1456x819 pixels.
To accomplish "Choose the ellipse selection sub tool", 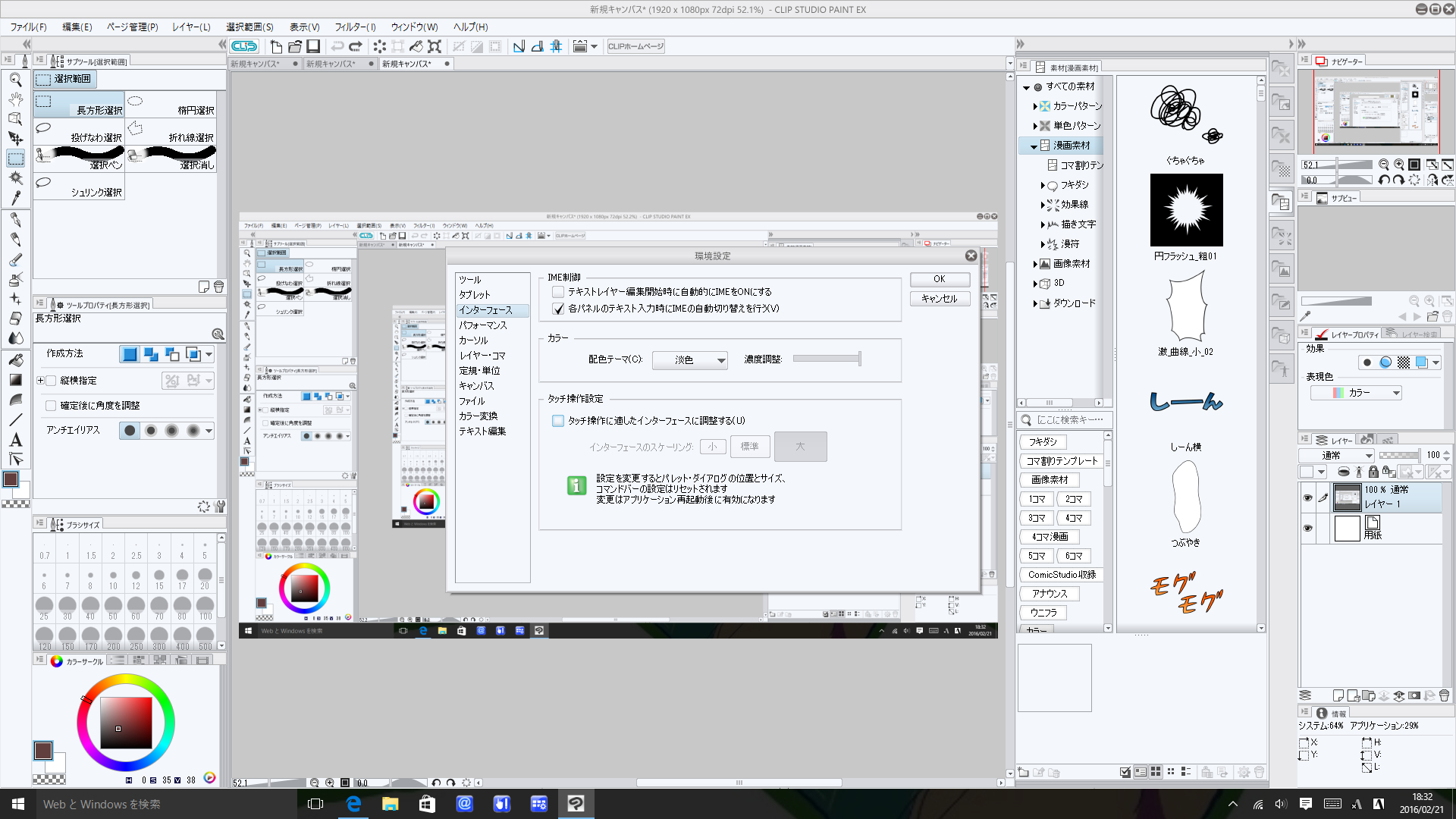I will click(x=171, y=105).
